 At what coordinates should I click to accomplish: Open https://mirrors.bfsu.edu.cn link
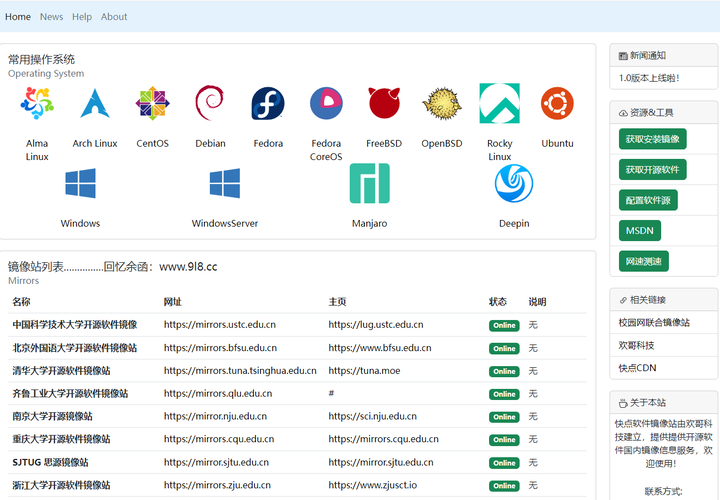click(x=220, y=348)
